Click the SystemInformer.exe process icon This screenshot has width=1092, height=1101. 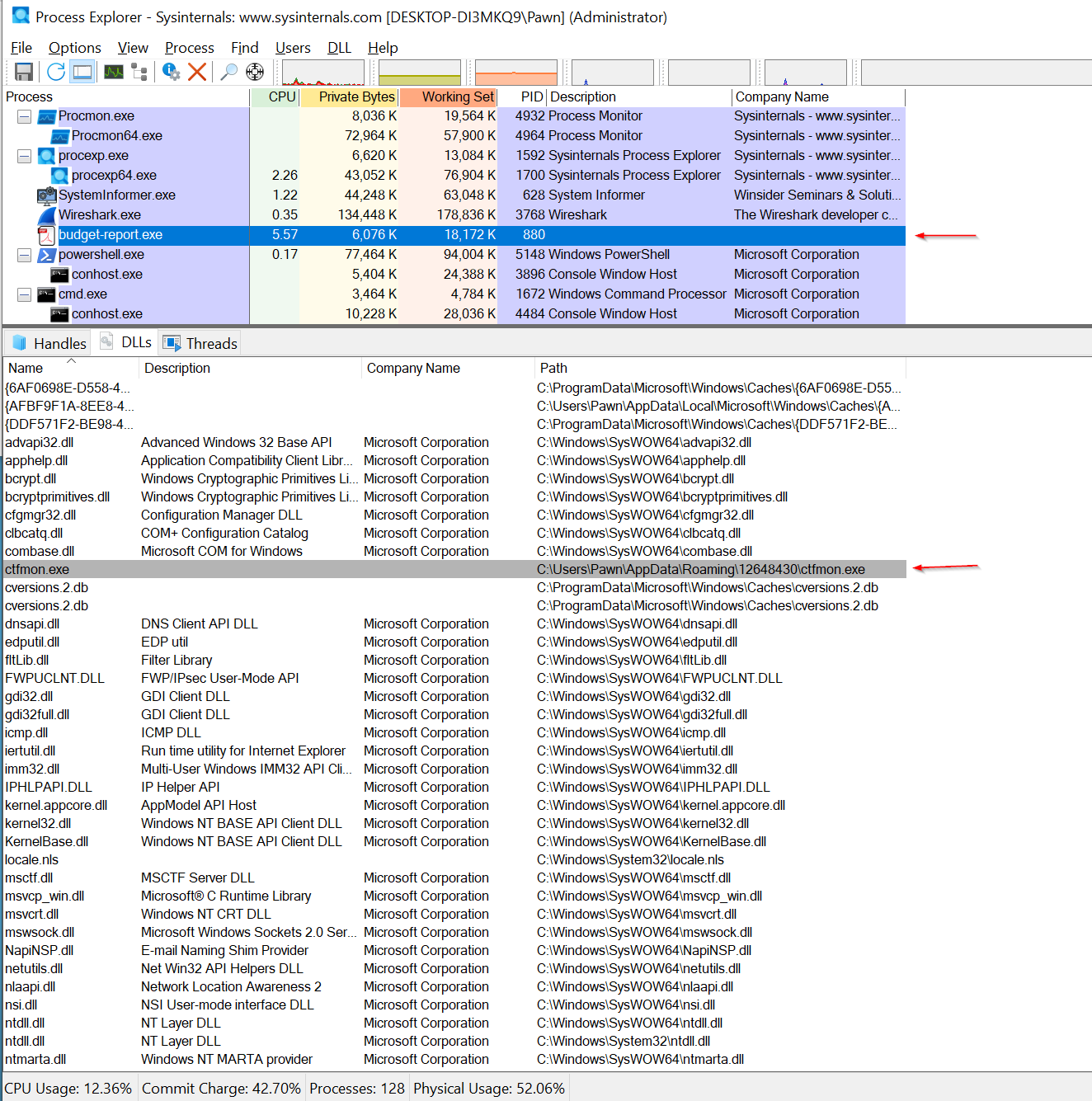[47, 195]
